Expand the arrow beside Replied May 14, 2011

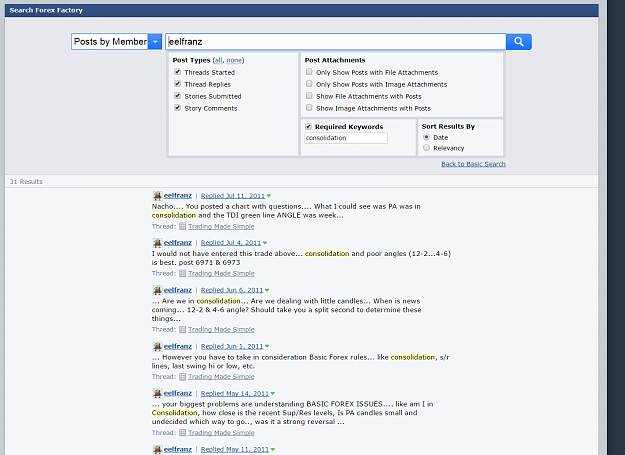[273, 393]
